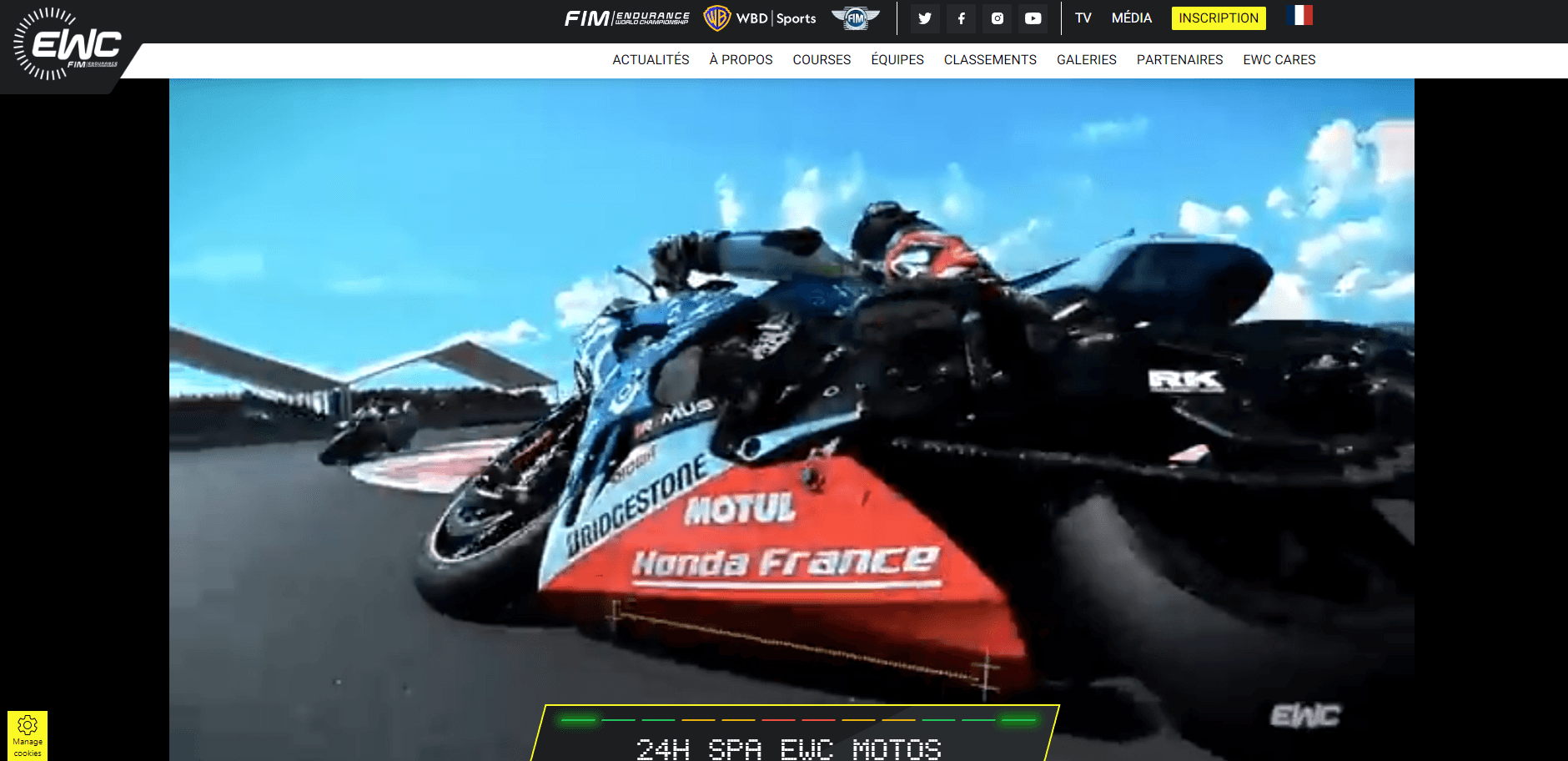Open the MÉDIA link
Viewport: 1568px width, 761px height.
[x=1132, y=18]
